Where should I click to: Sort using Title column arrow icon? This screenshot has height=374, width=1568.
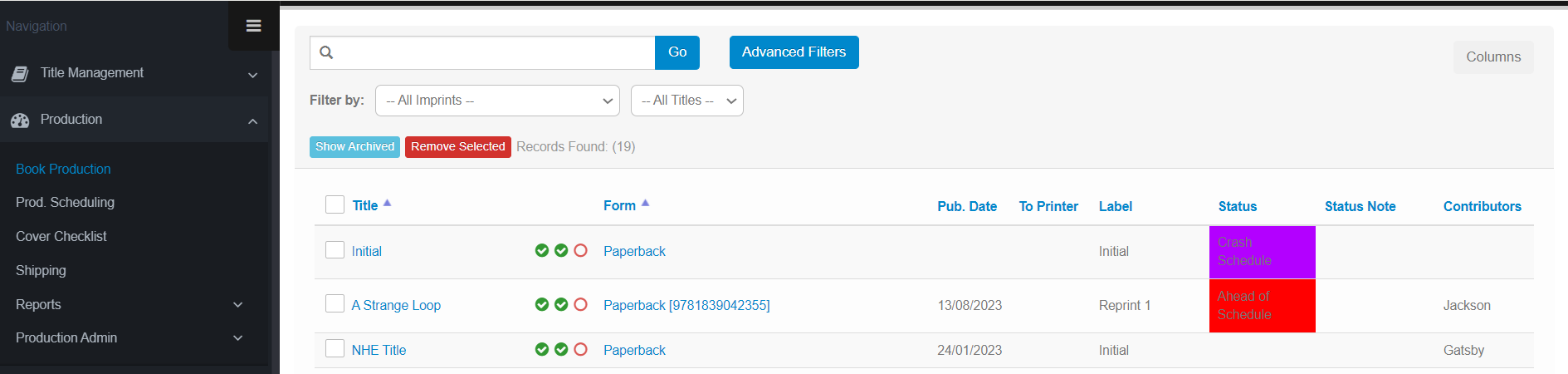click(387, 203)
